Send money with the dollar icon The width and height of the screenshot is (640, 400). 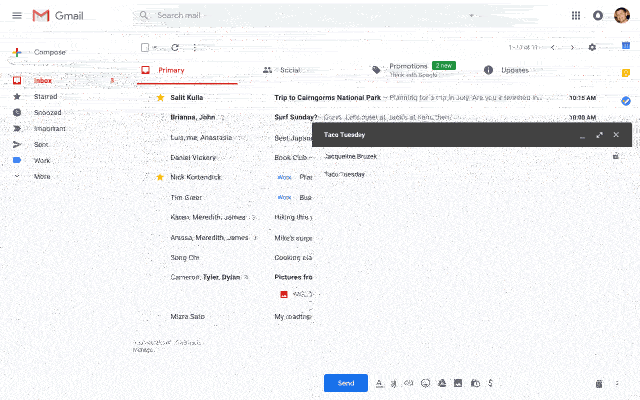pyautogui.click(x=491, y=383)
